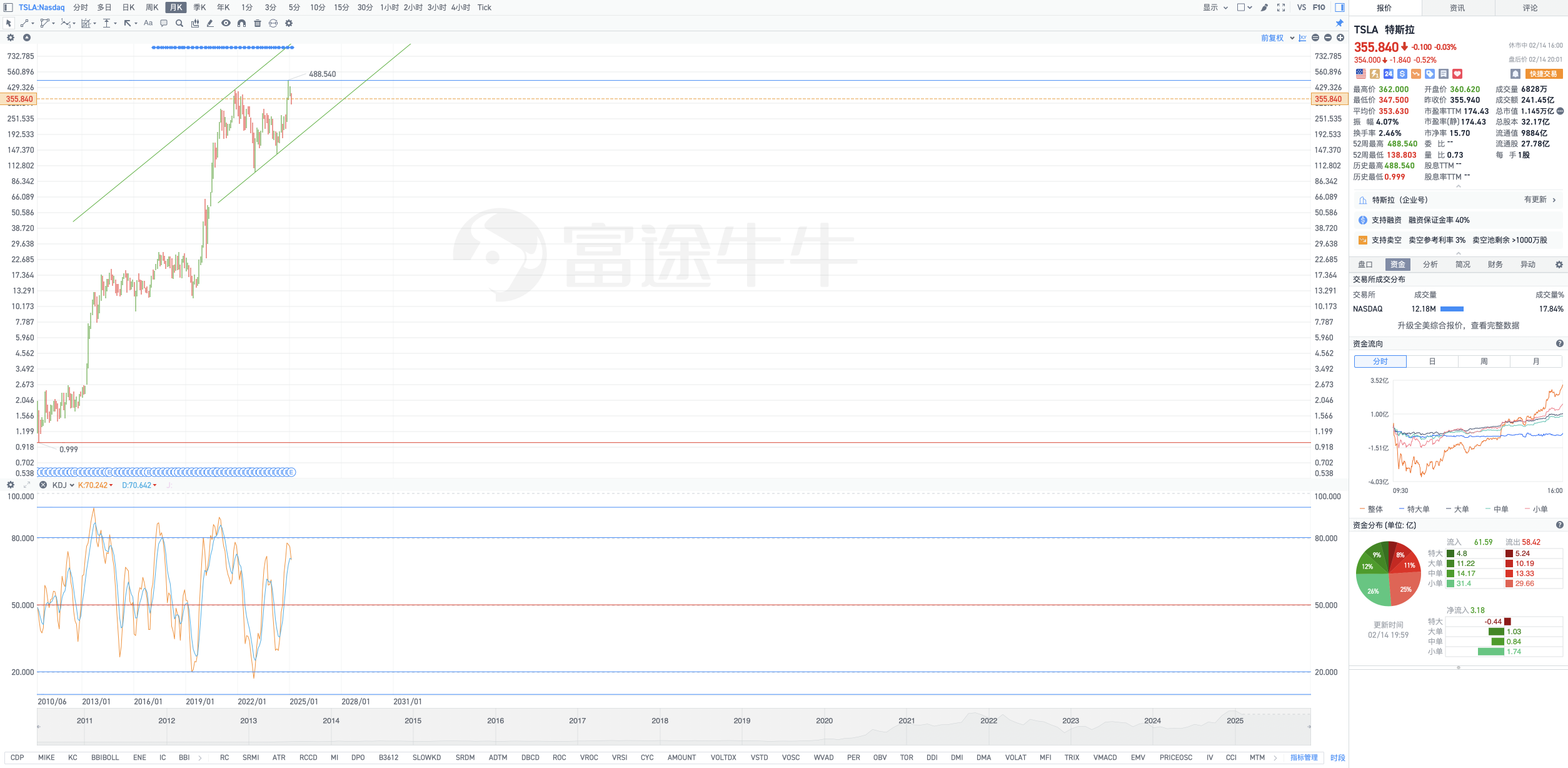Click the timeline navigator scroll strip

(673, 726)
